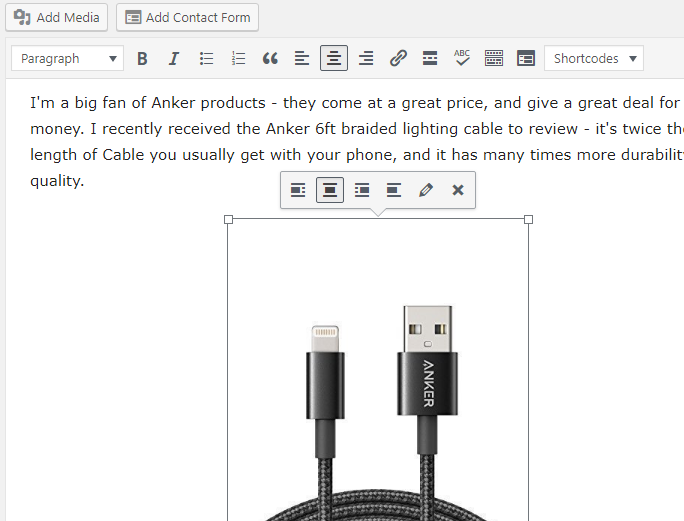This screenshot has height=521, width=684.
Task: Toggle the toolbar kitchen sink
Action: 494,58
